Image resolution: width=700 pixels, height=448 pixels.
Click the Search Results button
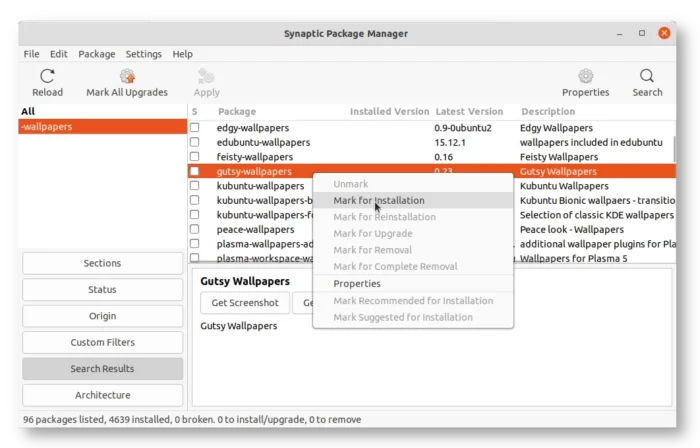click(102, 369)
